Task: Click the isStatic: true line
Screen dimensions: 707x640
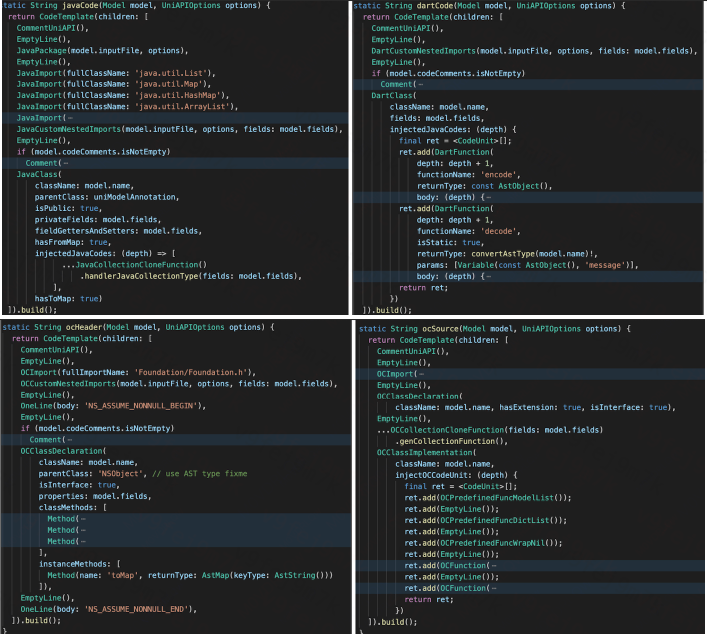Action: tap(450, 243)
